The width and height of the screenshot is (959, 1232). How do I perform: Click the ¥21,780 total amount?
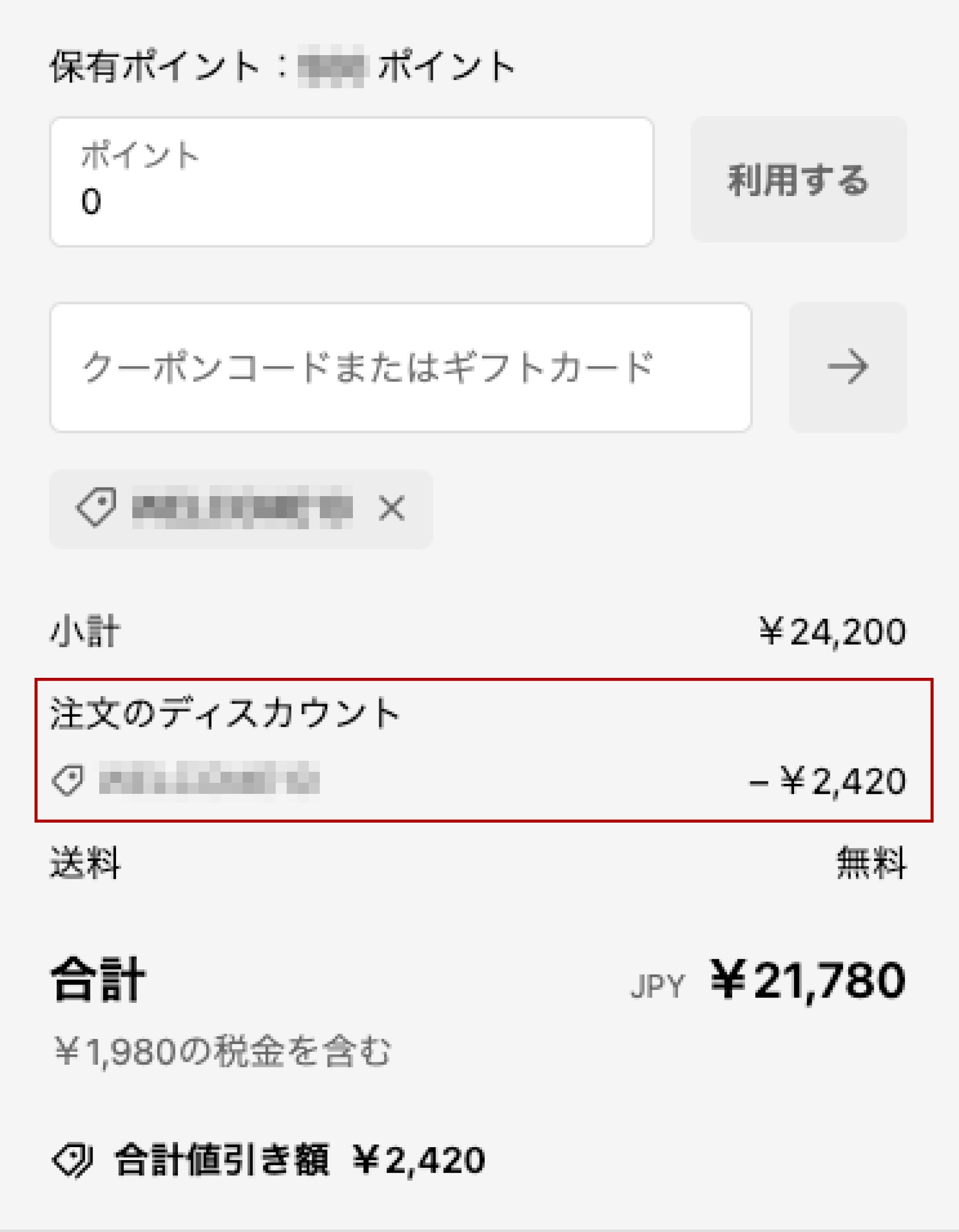807,980
